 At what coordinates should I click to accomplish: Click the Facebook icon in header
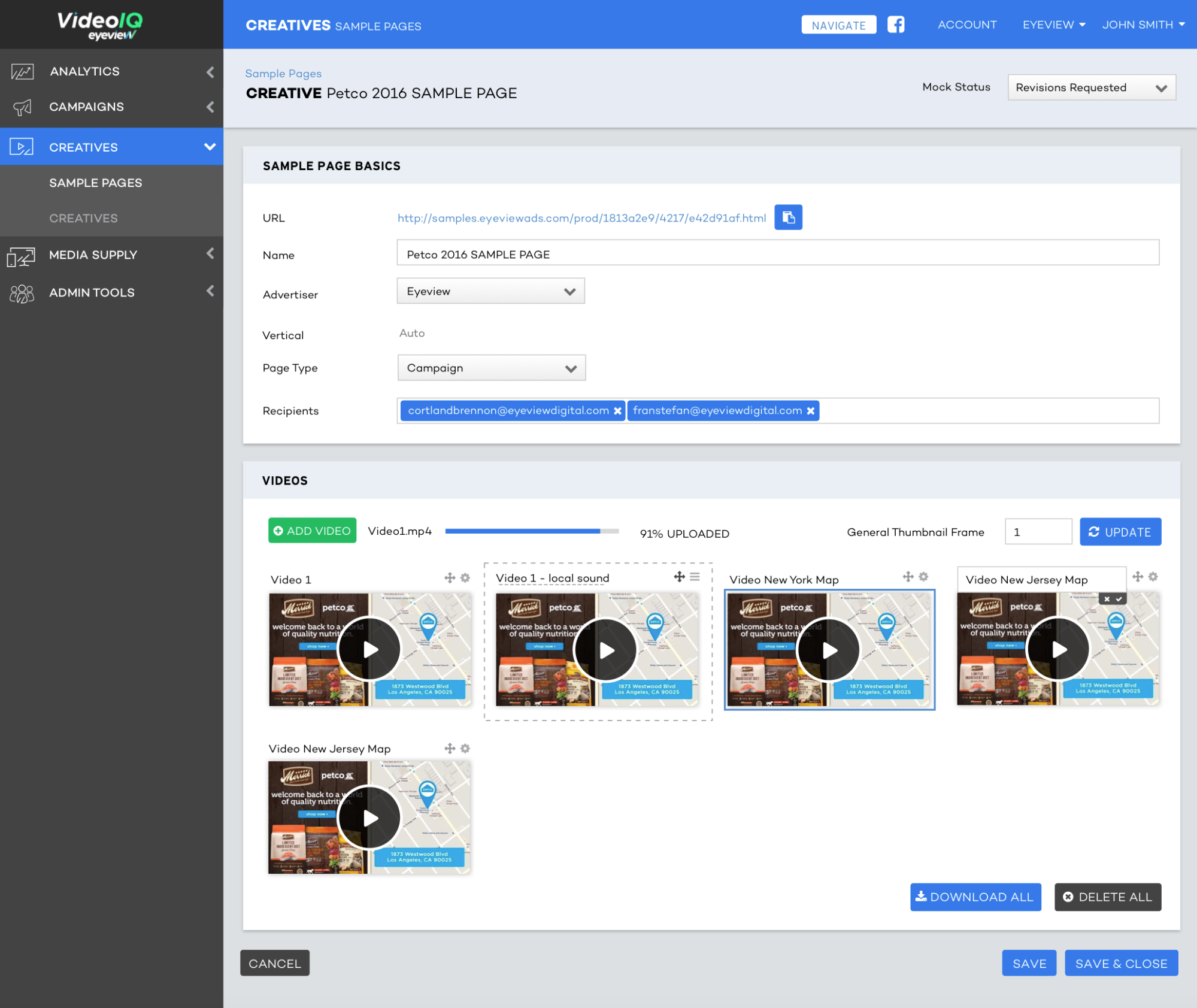(895, 25)
